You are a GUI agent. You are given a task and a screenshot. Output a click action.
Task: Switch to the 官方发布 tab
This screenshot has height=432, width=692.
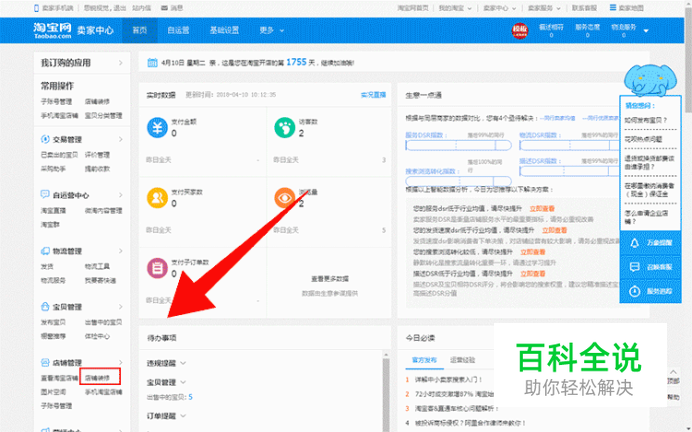(424, 360)
